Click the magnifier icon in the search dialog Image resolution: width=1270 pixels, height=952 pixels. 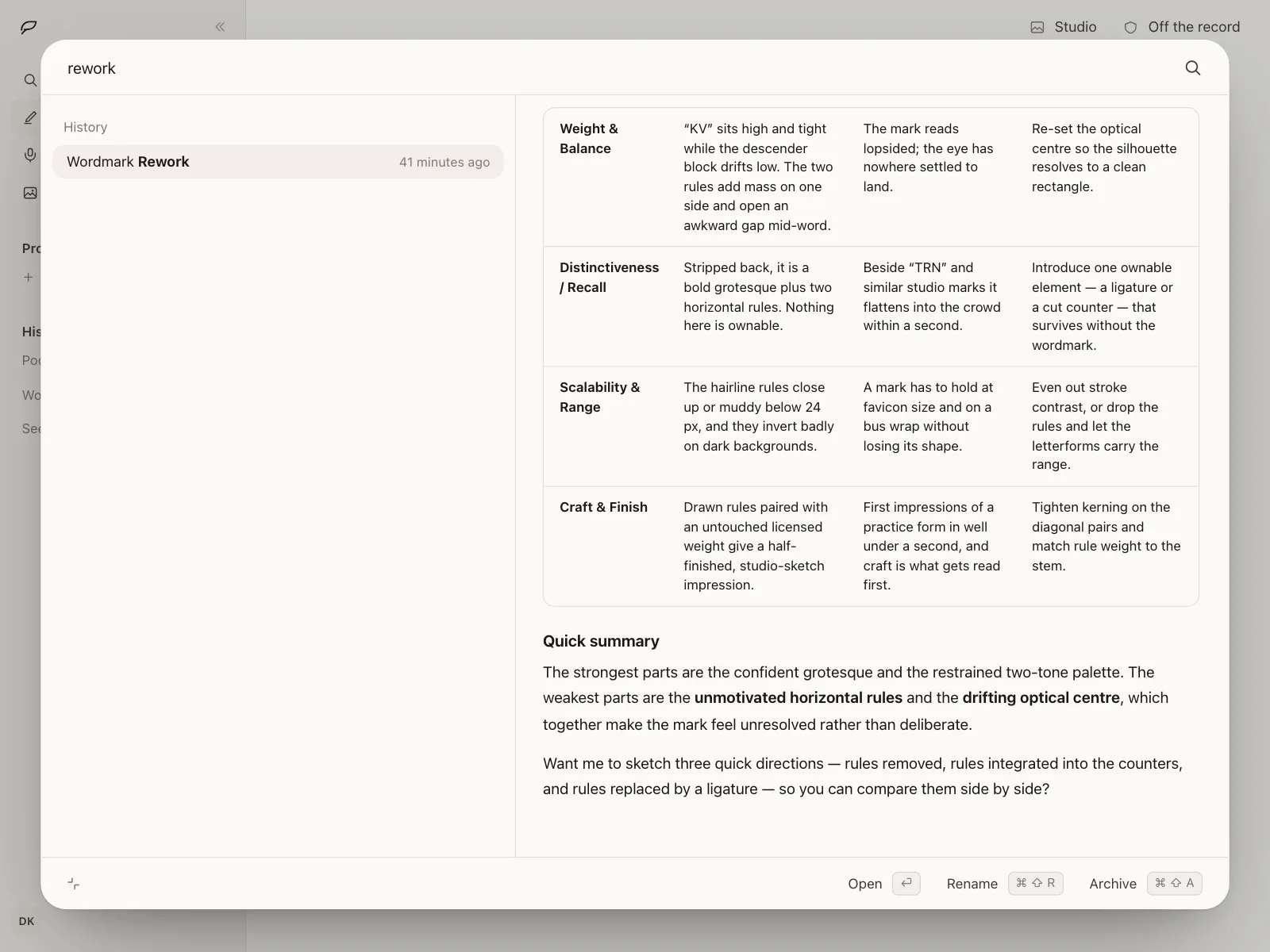coord(1192,68)
